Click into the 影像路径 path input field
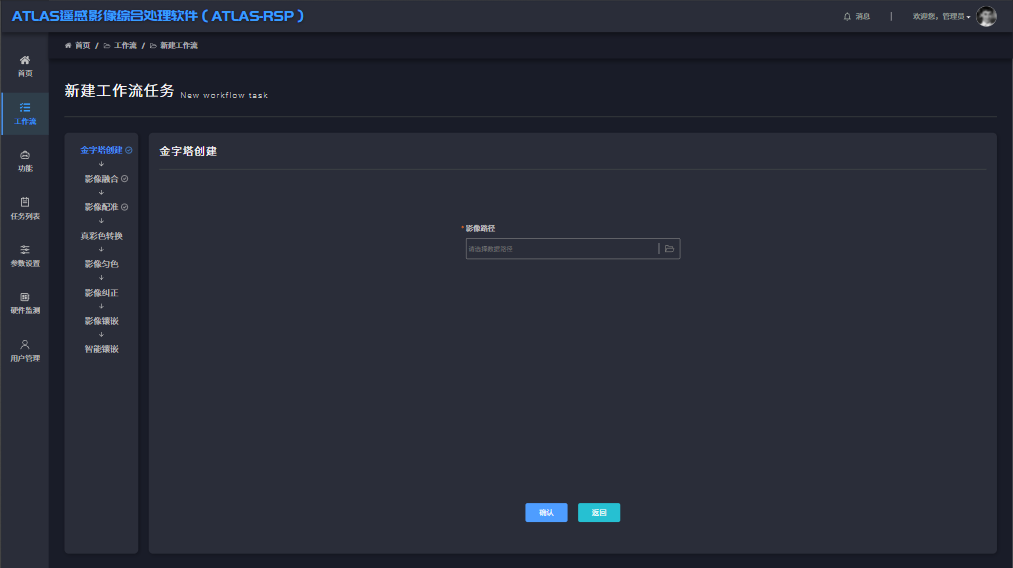The image size is (1013, 568). tap(560, 249)
